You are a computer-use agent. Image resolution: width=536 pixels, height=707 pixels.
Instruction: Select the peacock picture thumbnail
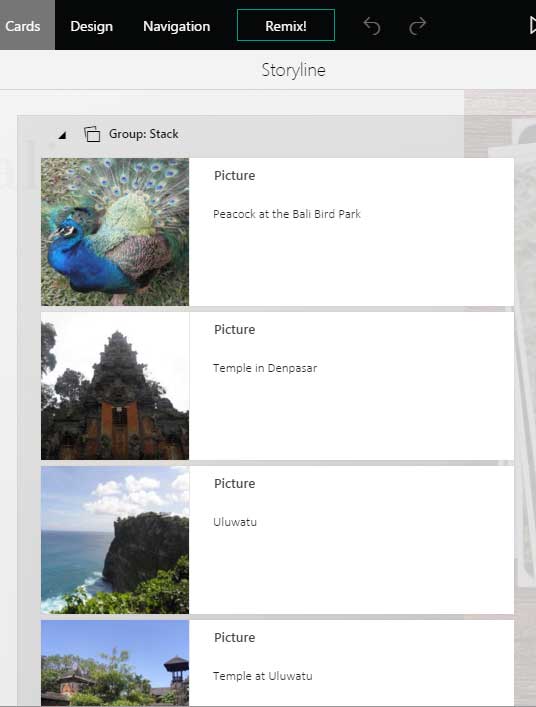[115, 232]
